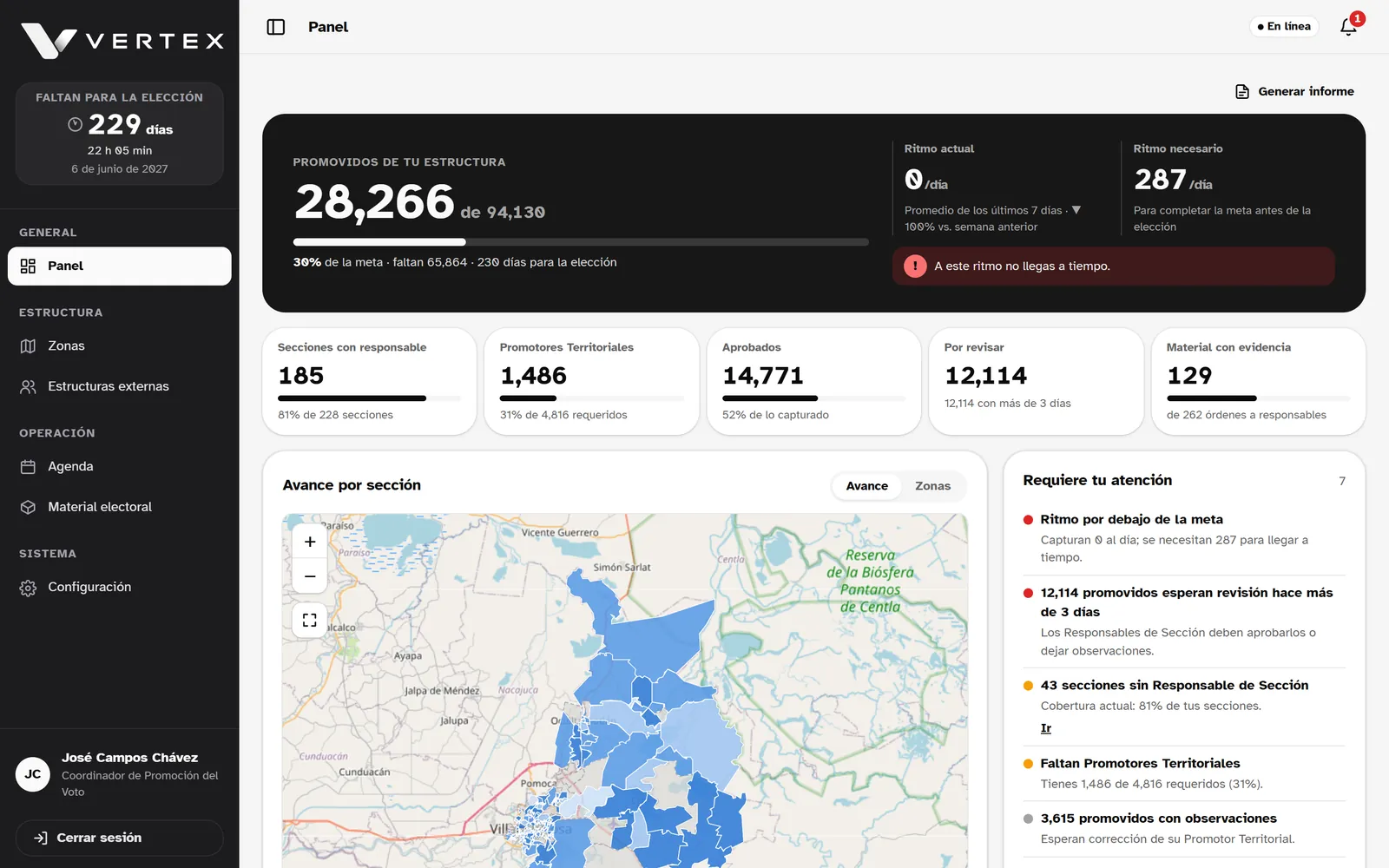
Task: Click the Configuración gear icon
Action: pos(28,588)
